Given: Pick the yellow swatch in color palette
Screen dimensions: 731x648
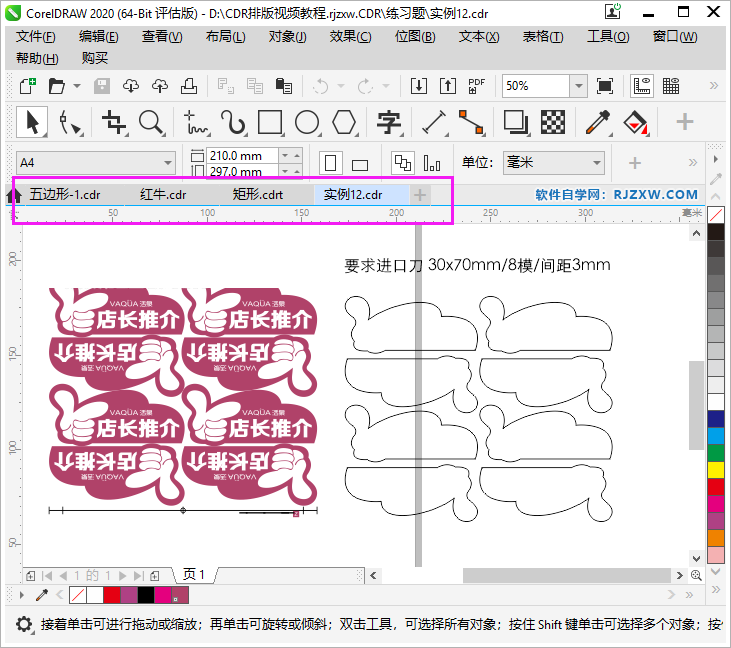Looking at the screenshot, I should (x=716, y=469).
